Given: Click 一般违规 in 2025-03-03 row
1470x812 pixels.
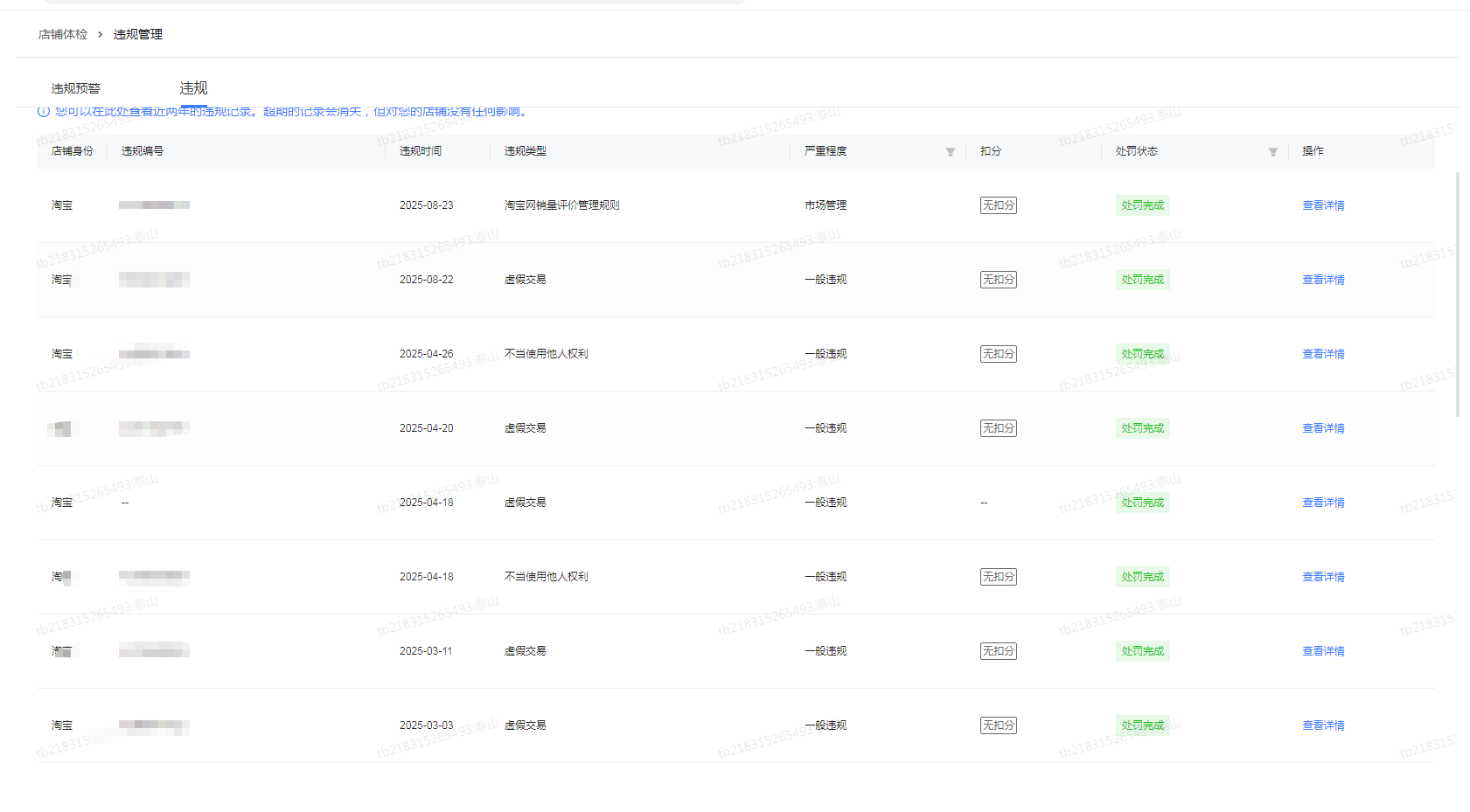Looking at the screenshot, I should (x=826, y=725).
